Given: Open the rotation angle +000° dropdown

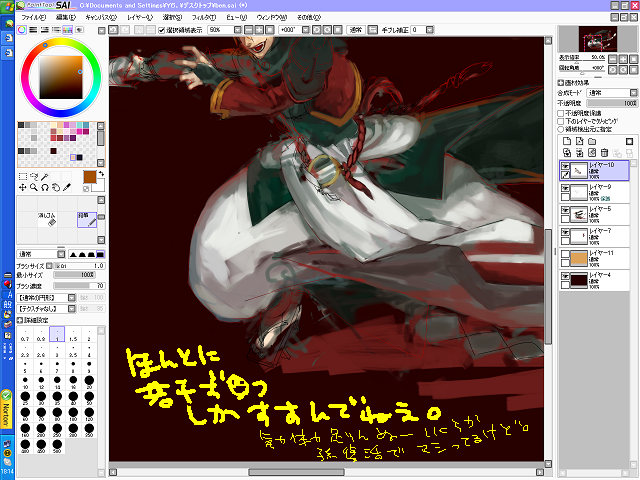Looking at the screenshot, I should coord(306,30).
